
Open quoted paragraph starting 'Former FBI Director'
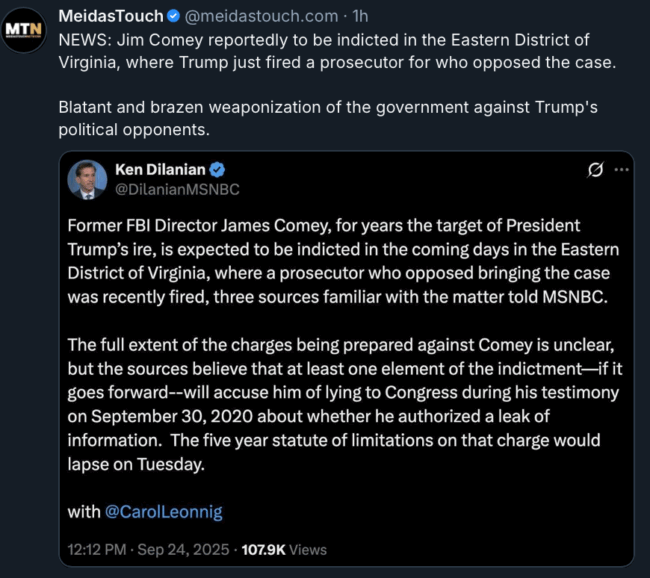pos(342,260)
